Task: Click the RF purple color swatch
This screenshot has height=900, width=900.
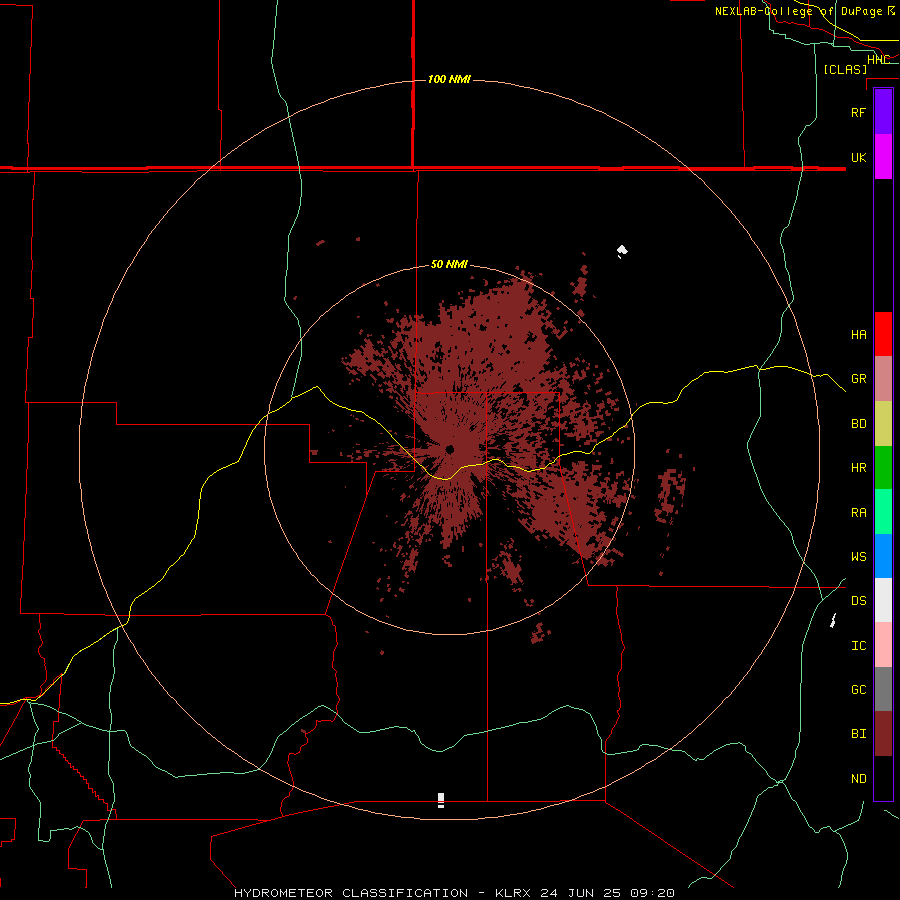Action: pyautogui.click(x=883, y=112)
